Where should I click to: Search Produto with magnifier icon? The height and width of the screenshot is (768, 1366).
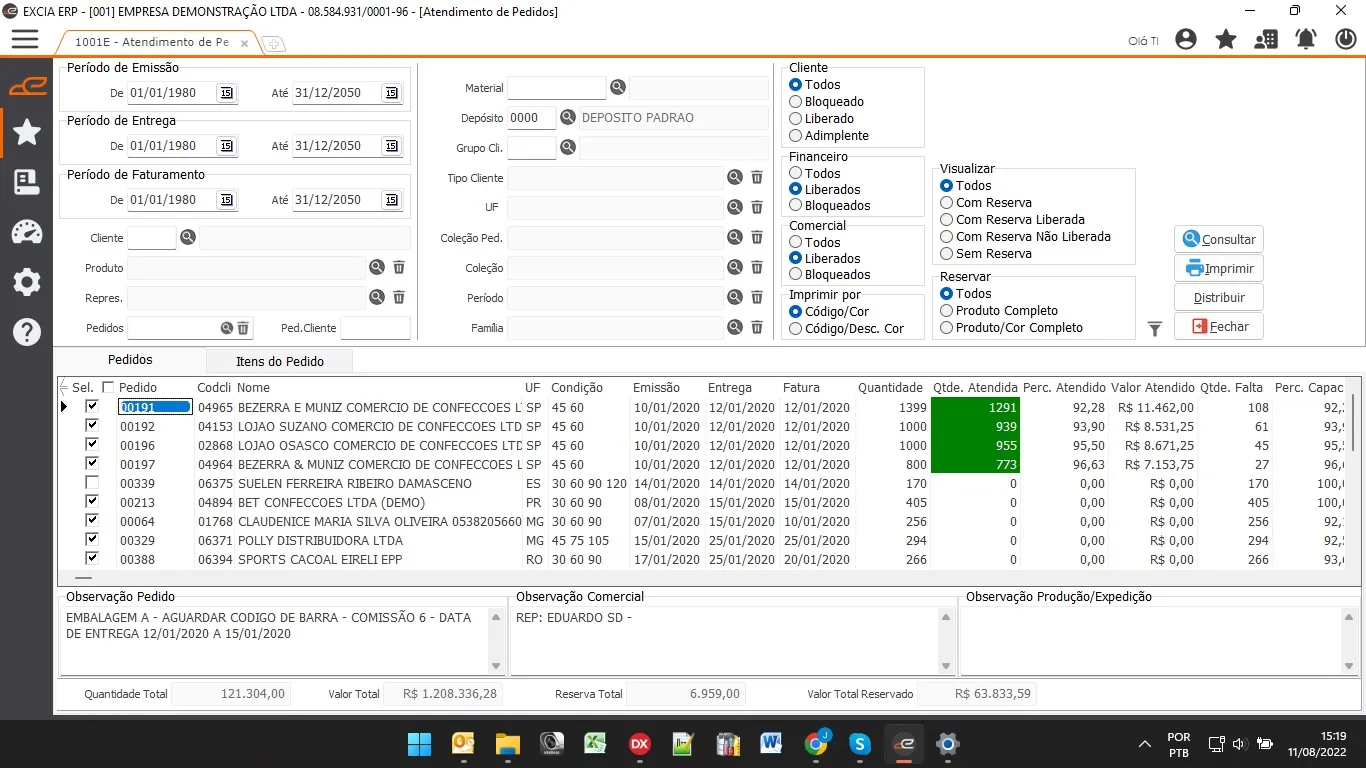click(x=376, y=267)
